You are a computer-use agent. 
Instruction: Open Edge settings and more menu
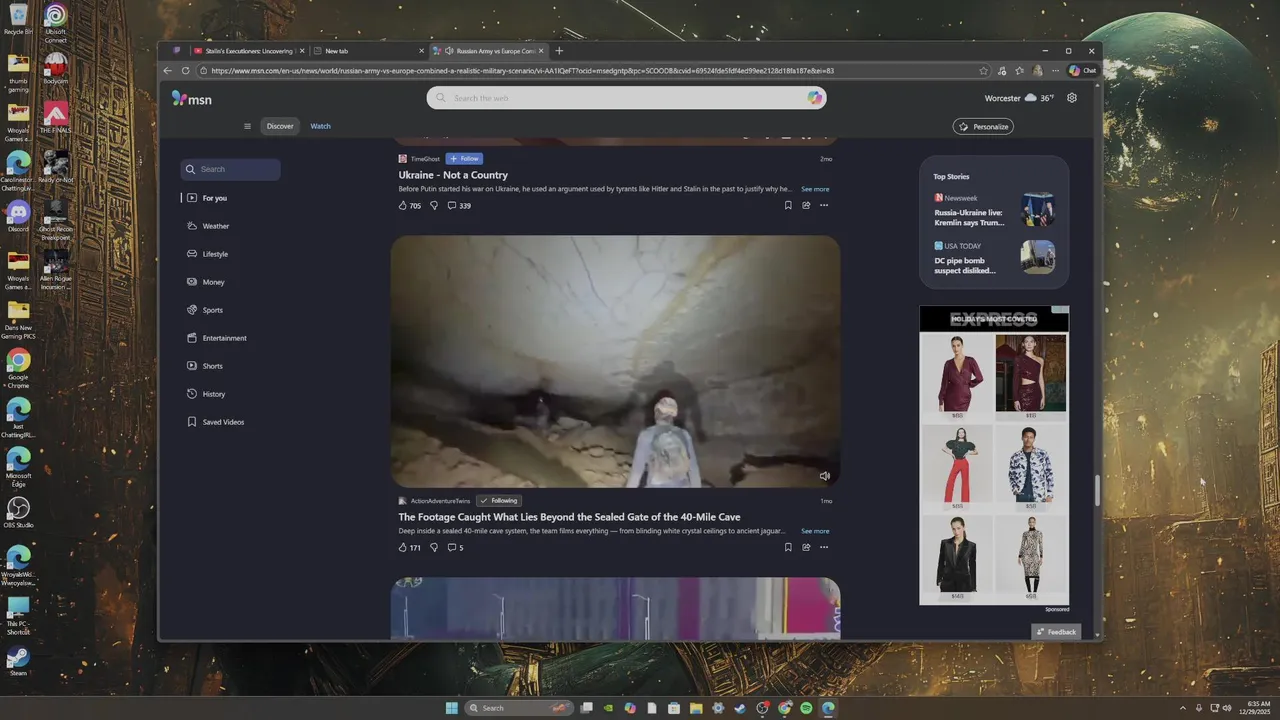(x=1055, y=71)
